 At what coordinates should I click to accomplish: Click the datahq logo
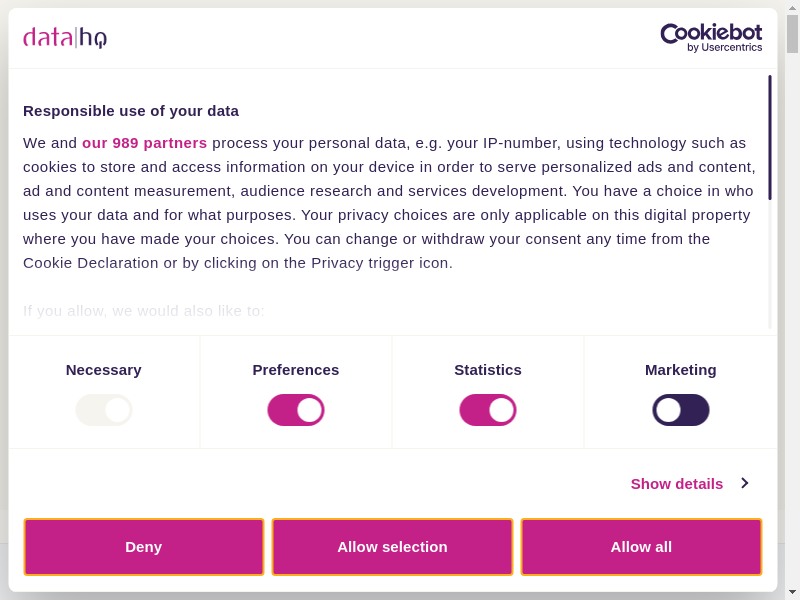pyautogui.click(x=65, y=38)
